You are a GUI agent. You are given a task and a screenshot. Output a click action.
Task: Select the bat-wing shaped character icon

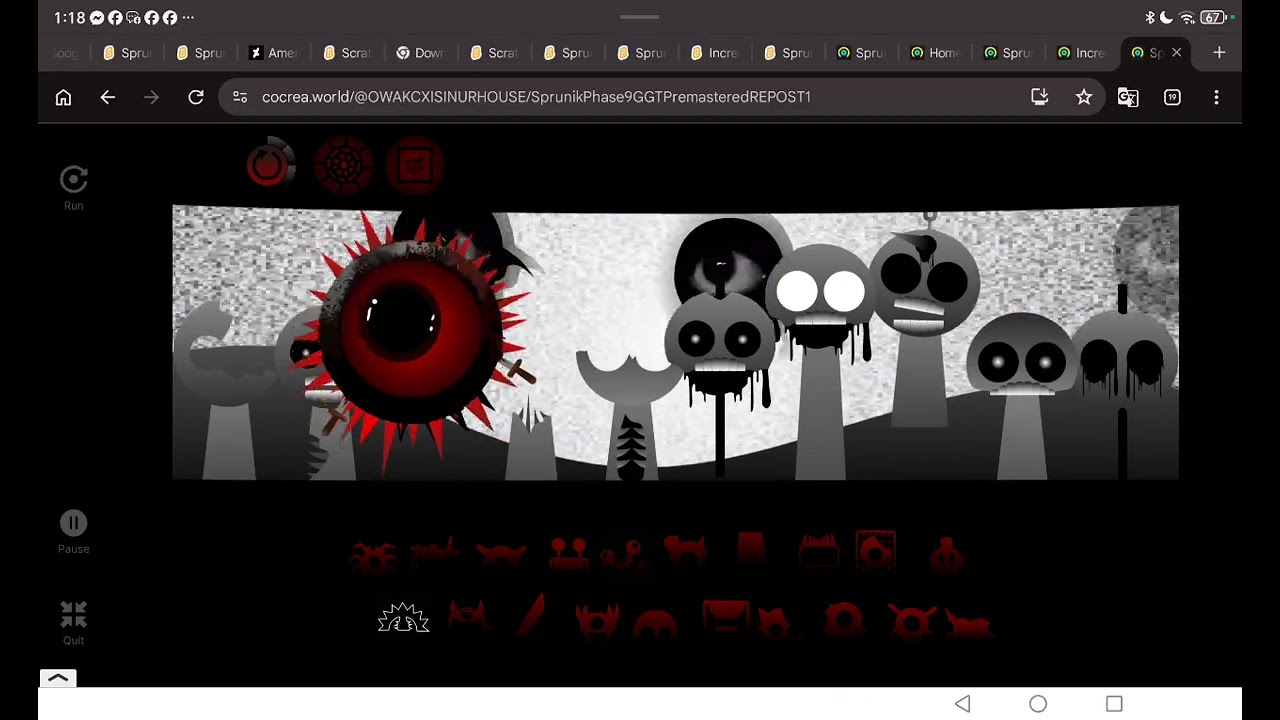point(501,556)
